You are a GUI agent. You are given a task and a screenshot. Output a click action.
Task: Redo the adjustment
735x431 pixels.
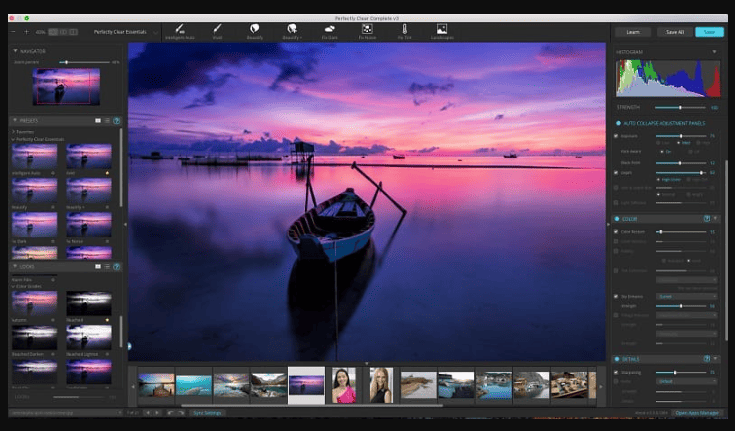tap(180, 413)
